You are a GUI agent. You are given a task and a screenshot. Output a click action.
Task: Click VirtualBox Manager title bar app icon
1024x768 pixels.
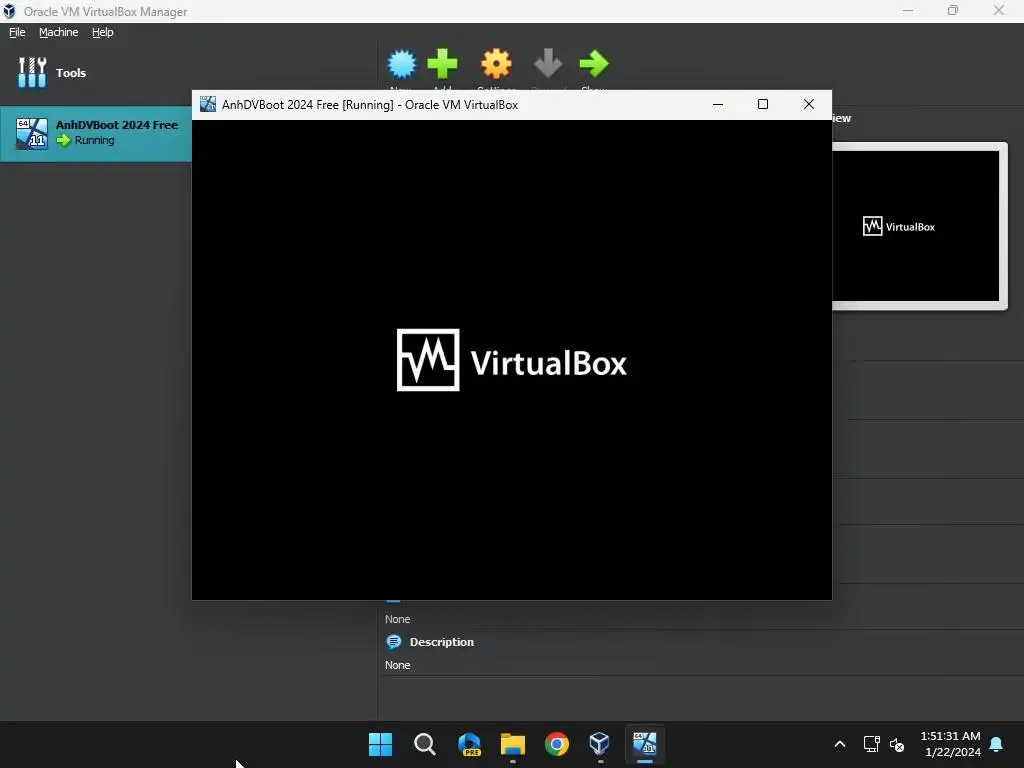(9, 11)
